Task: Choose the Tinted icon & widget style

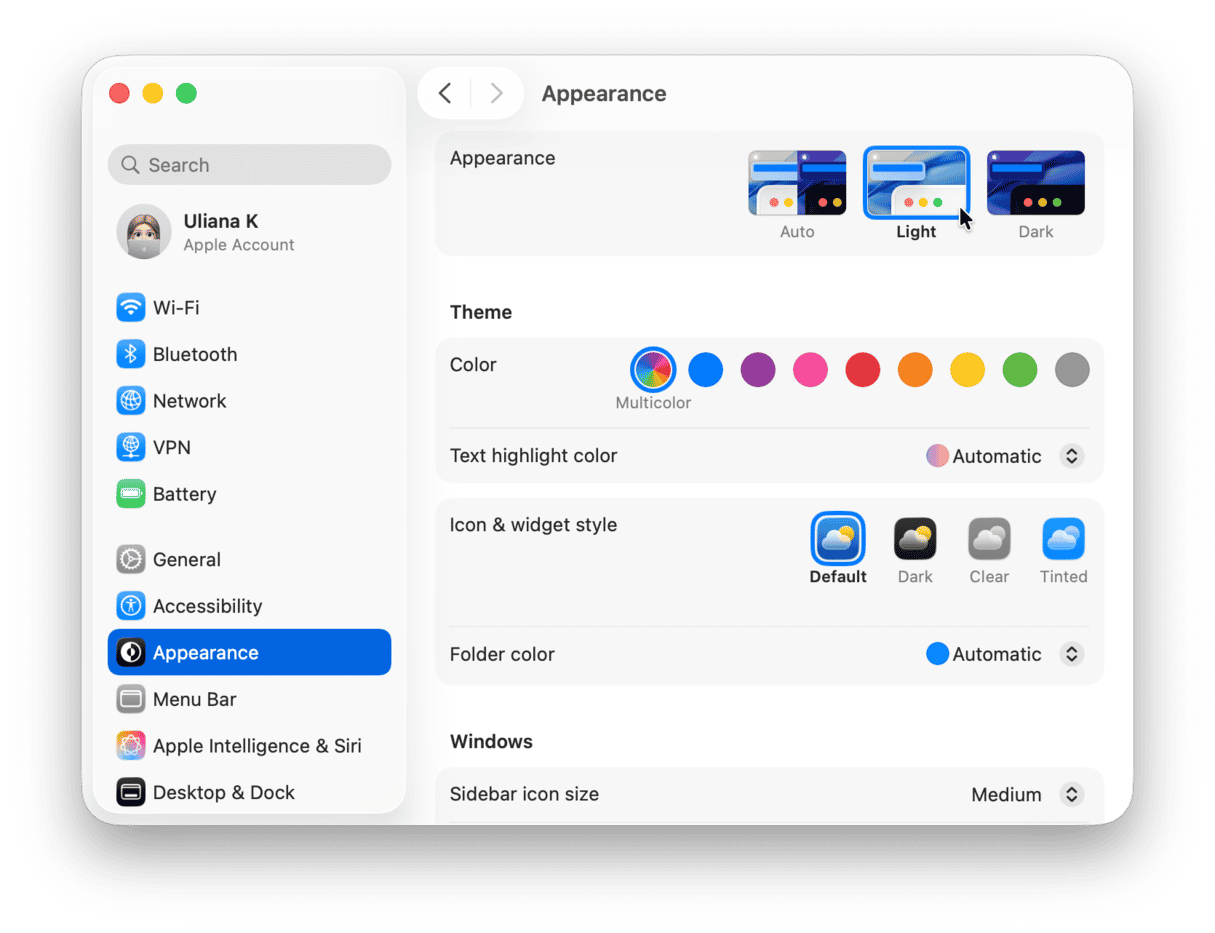Action: pos(1063,539)
